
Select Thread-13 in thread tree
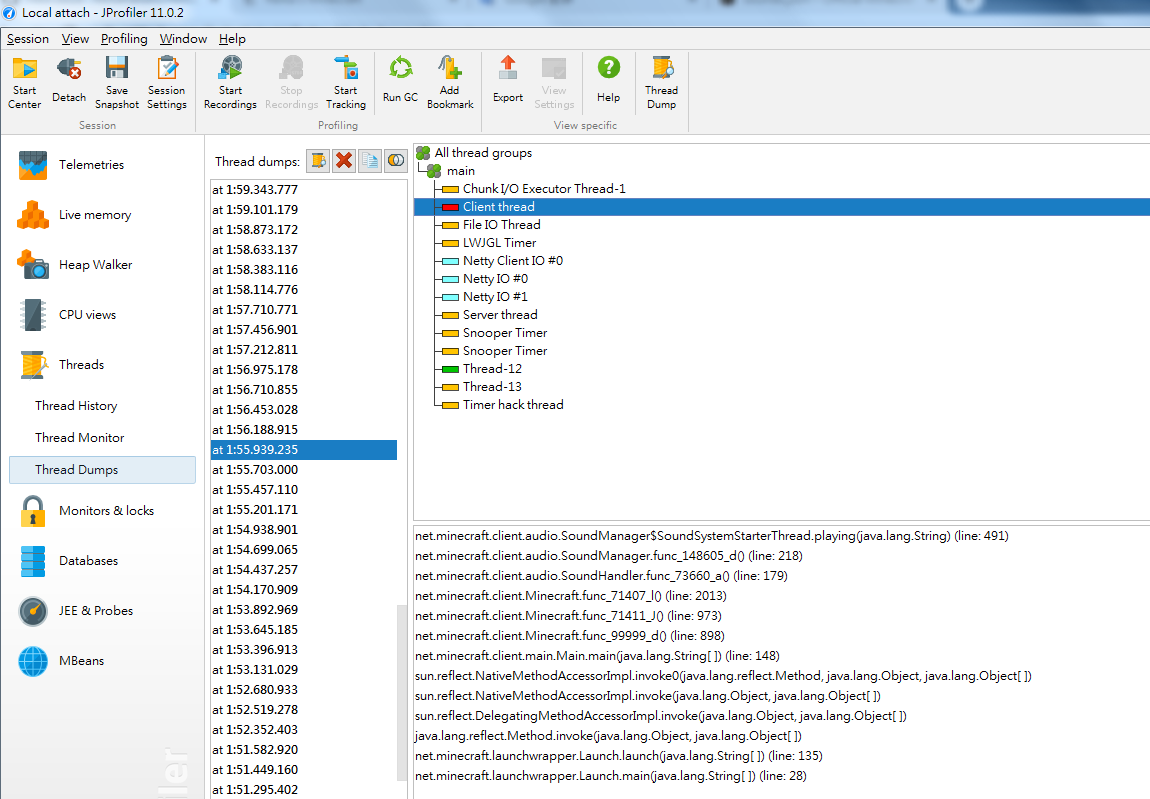[492, 387]
